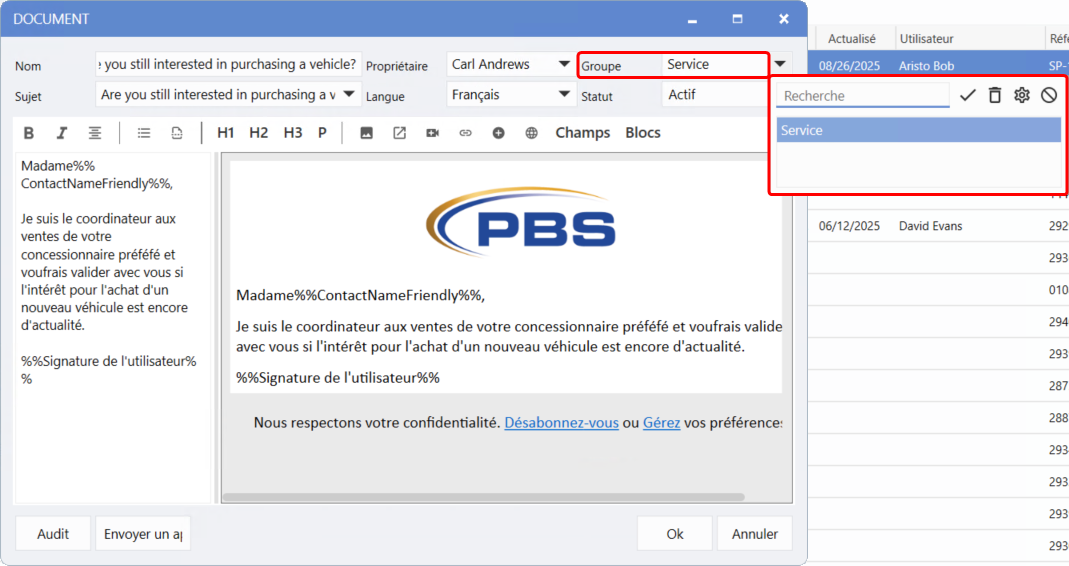
Task: Click the Recherche search field
Action: [x=862, y=96]
